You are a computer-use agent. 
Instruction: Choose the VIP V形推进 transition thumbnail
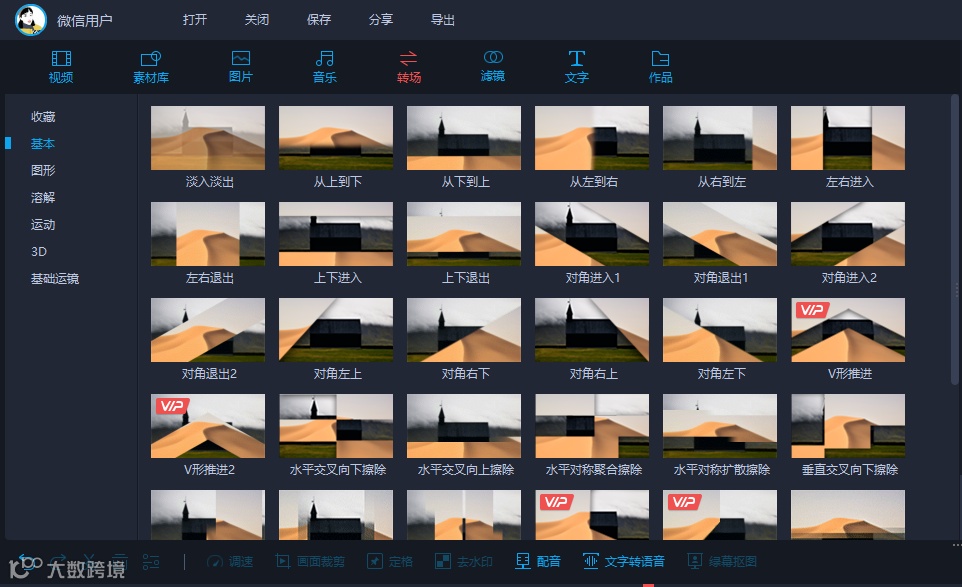tap(848, 330)
